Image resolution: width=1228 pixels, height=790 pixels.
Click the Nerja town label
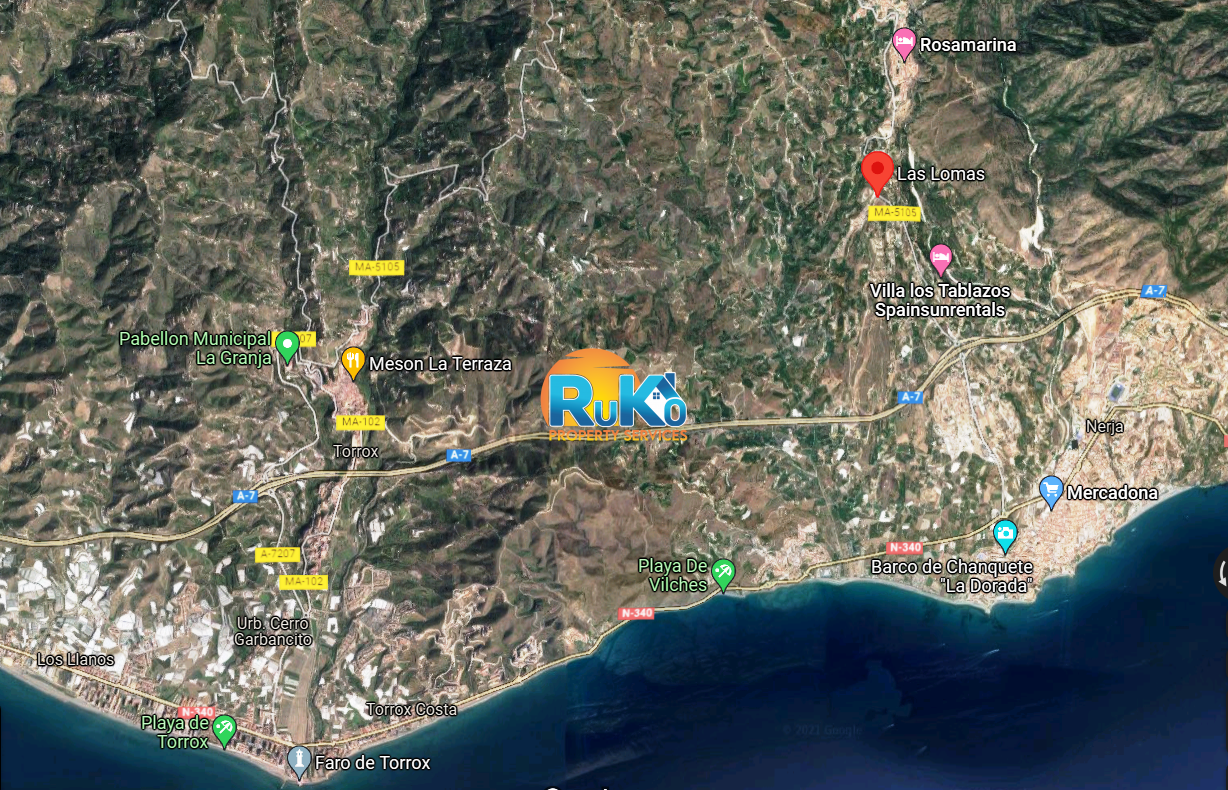1105,427
